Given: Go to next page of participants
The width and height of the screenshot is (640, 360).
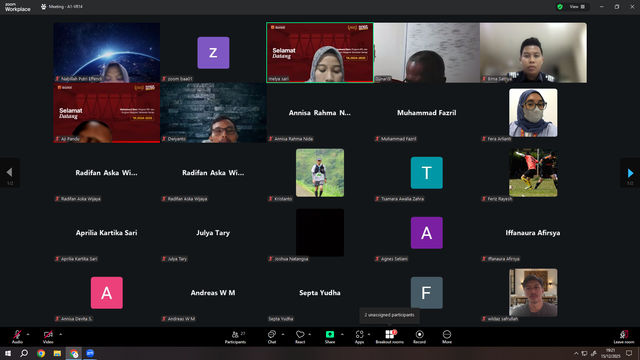Looking at the screenshot, I should tap(630, 173).
